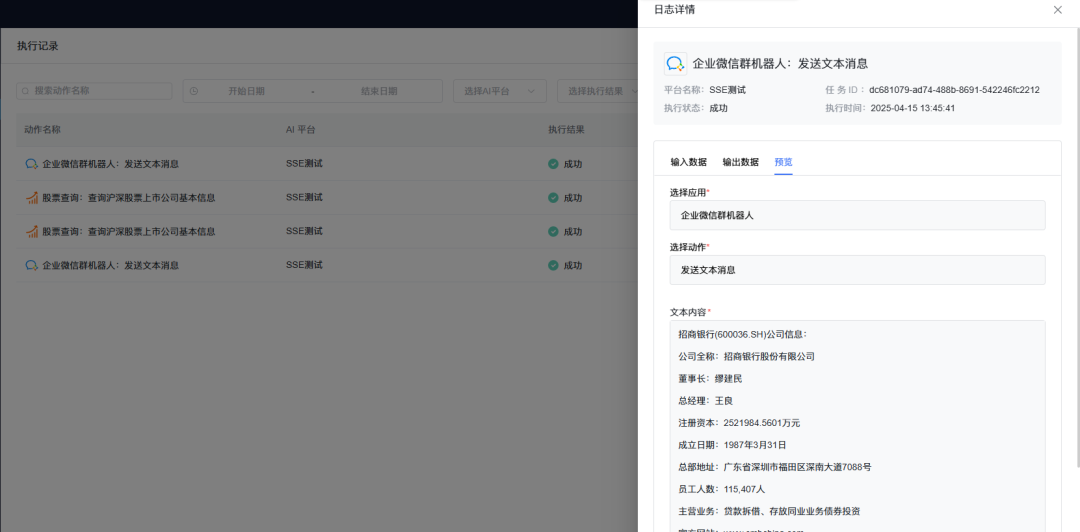This screenshot has width=1080, height=532.
Task: Click the WeCom icon in the first record row
Action: 32,164
